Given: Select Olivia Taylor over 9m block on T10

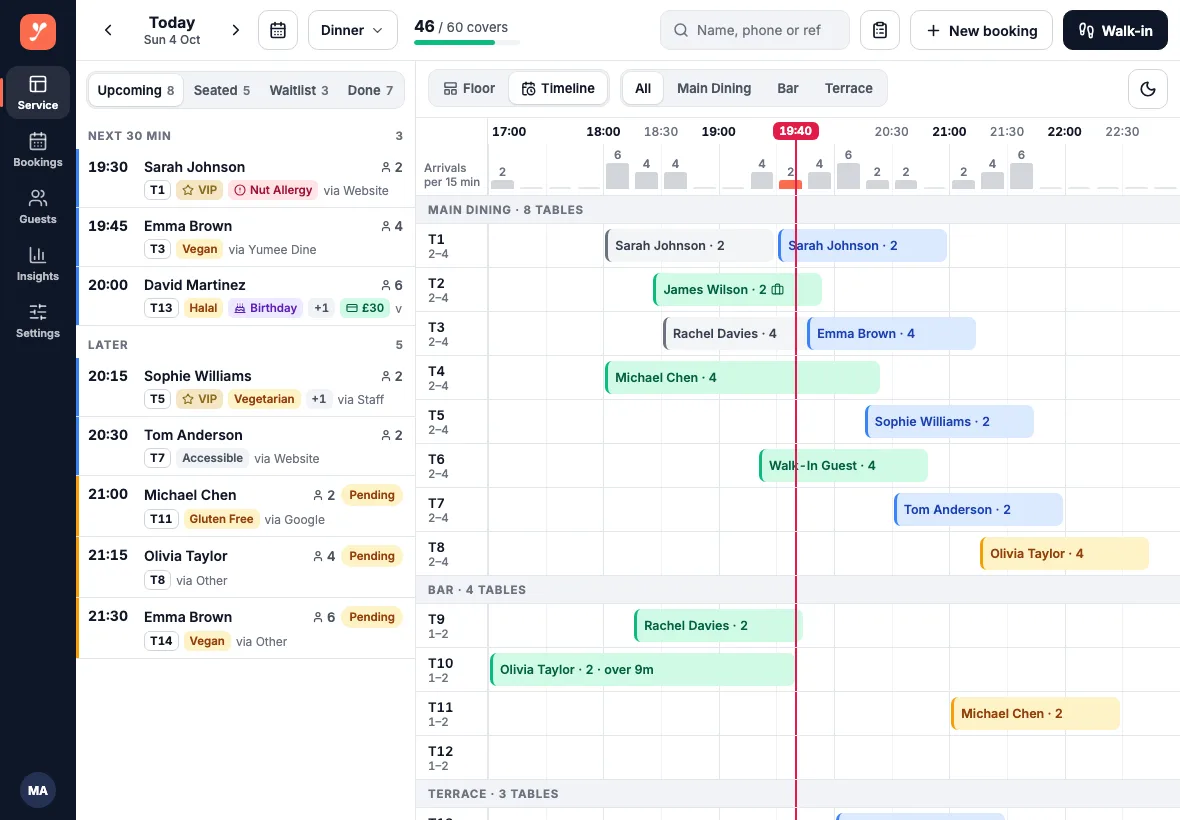Looking at the screenshot, I should [x=642, y=670].
